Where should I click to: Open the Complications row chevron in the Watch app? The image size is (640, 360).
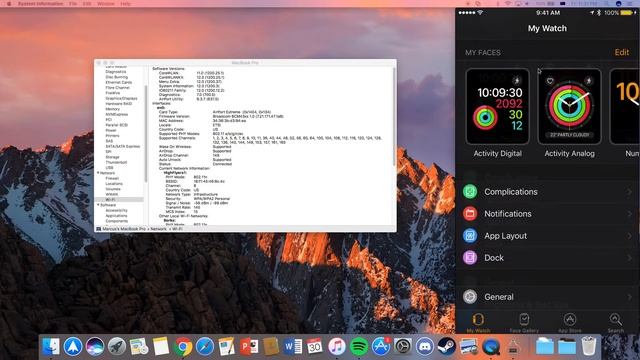630,192
